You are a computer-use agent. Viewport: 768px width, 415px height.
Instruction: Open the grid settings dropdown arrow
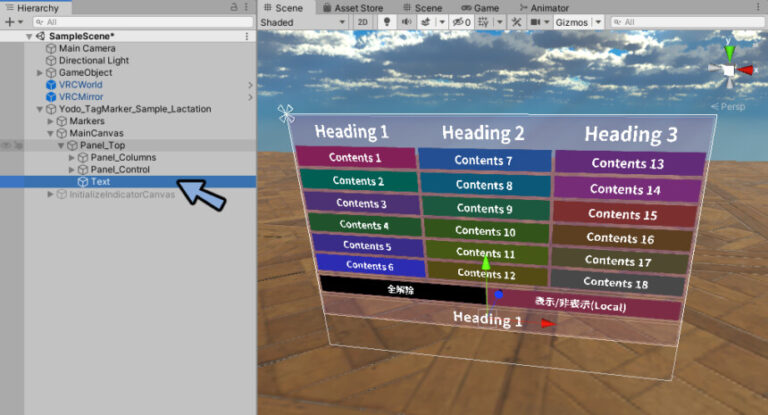500,22
